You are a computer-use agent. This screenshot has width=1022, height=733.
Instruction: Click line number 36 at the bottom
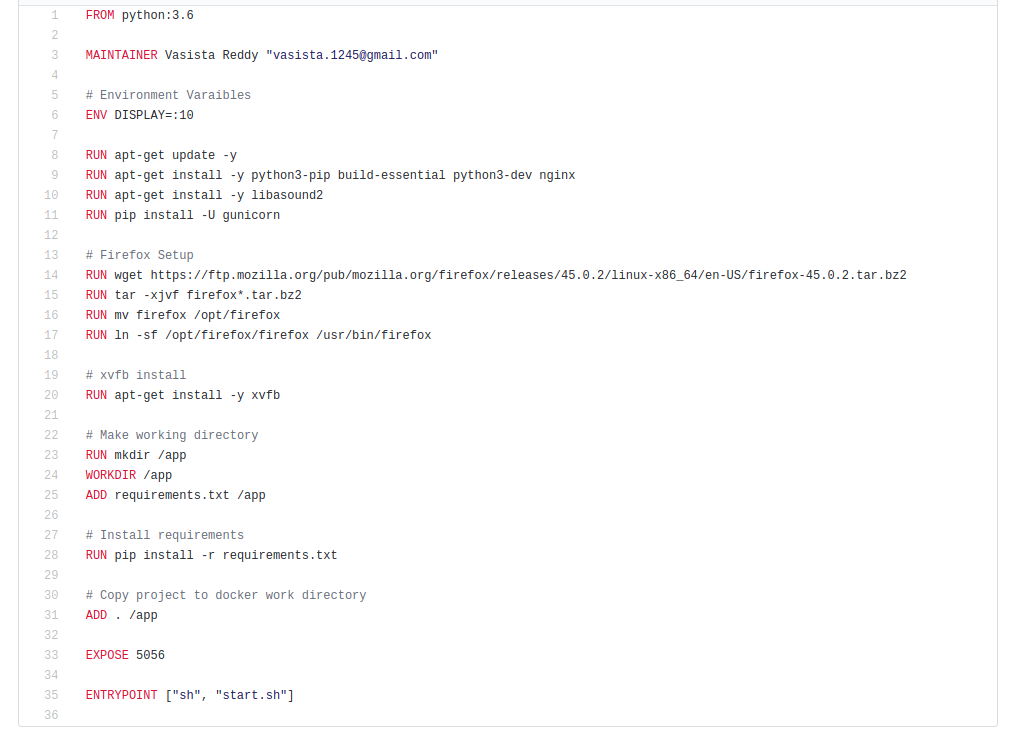tap(50, 715)
